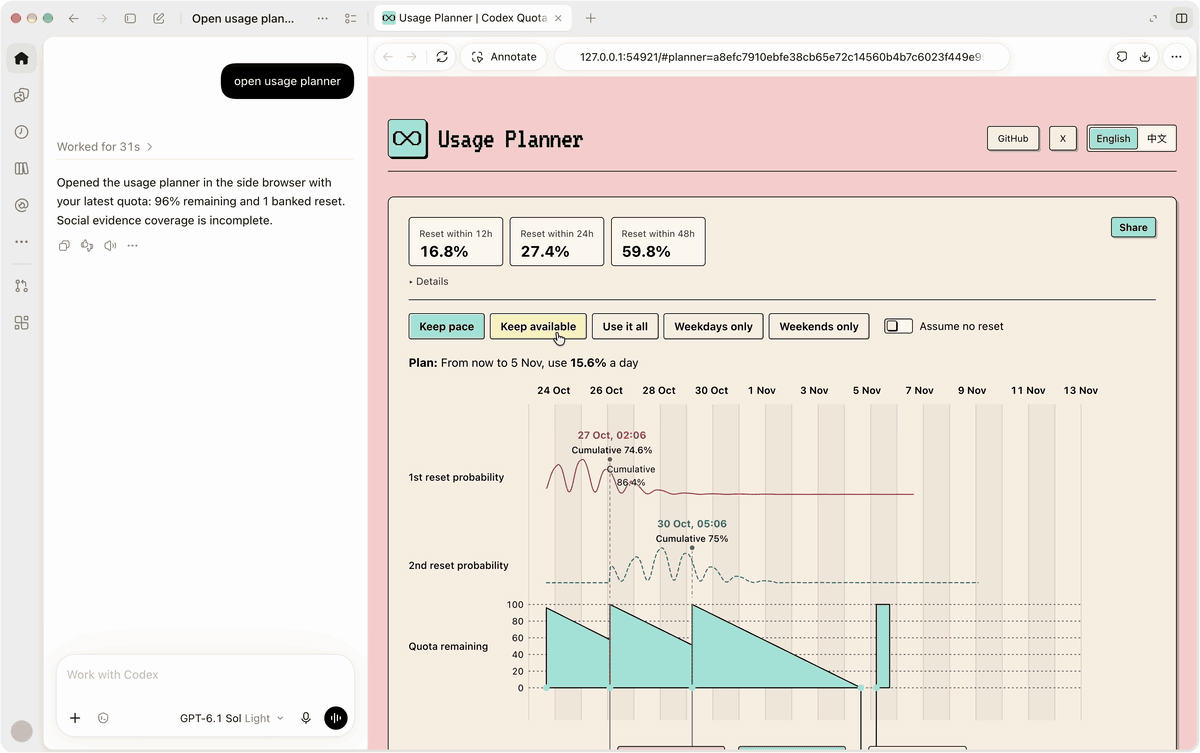Click the Usage Planner infinity logo
1200x753 pixels.
[x=407, y=139]
